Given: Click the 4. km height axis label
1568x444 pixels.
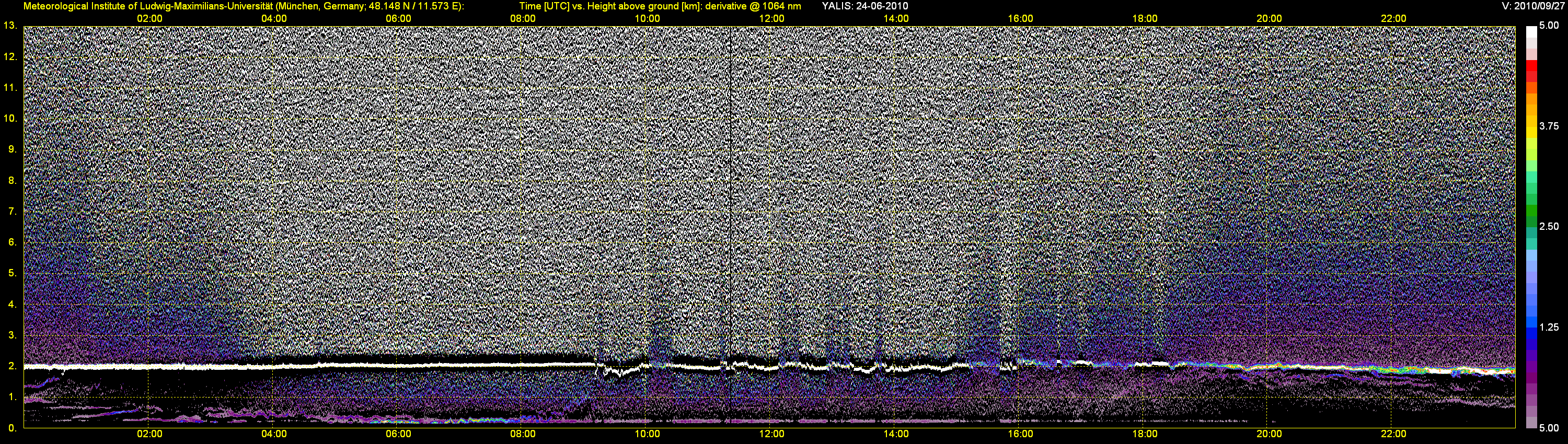Looking at the screenshot, I should pyautogui.click(x=12, y=304).
